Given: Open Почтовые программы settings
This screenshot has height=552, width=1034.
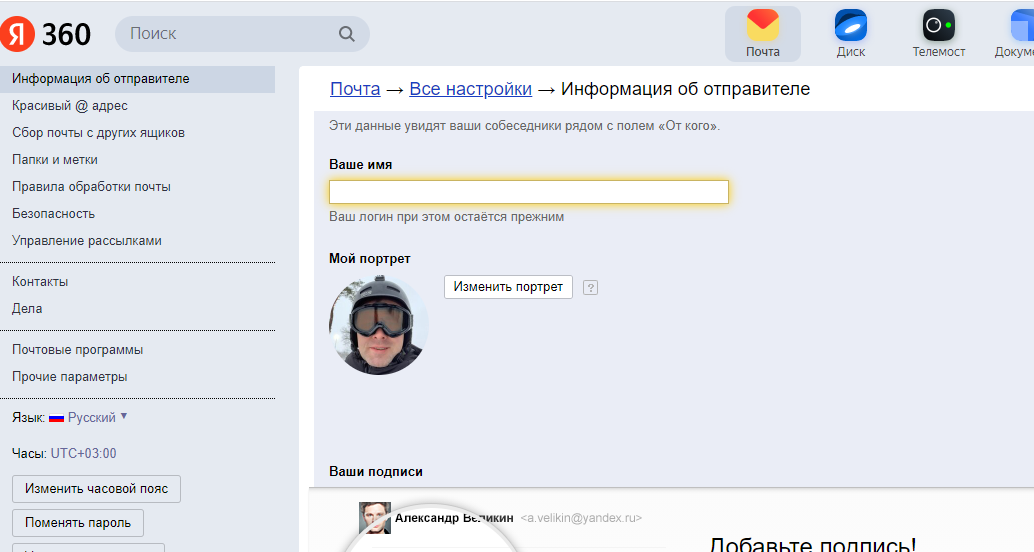Looking at the screenshot, I should coord(77,350).
